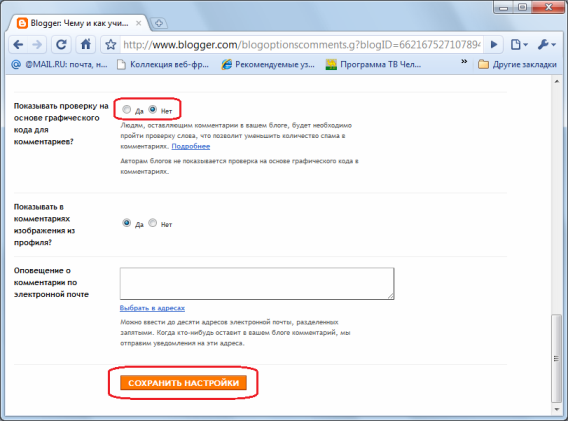Select Да for graphical code verification
This screenshot has height=421, width=568.
(126, 109)
